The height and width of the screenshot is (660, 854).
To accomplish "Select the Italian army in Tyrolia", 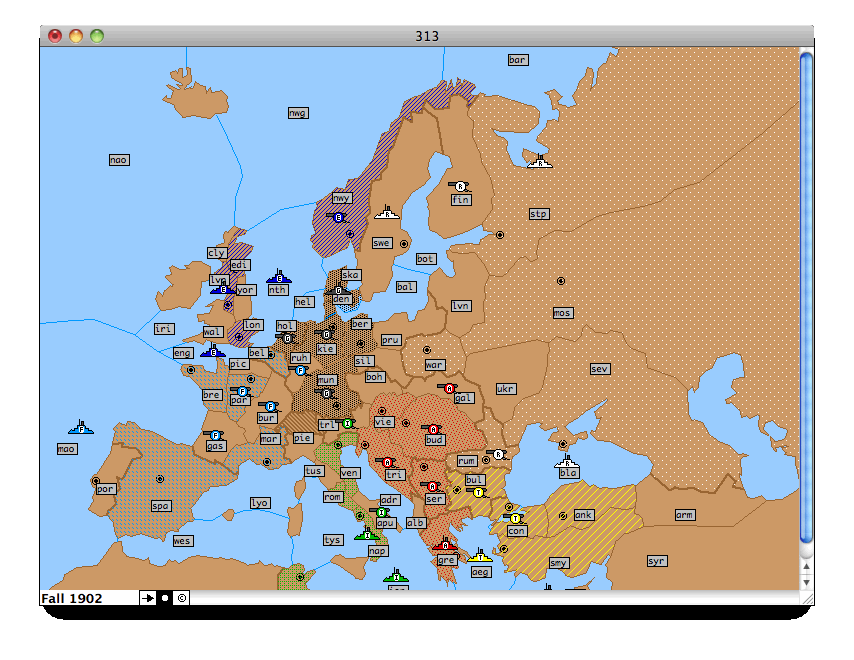I will tap(346, 423).
